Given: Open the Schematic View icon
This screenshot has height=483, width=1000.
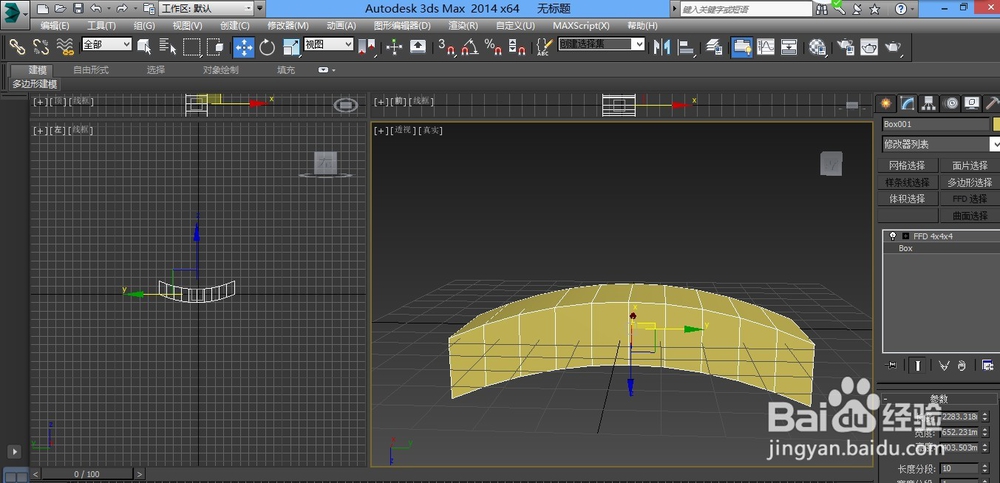Looking at the screenshot, I should coord(789,47).
